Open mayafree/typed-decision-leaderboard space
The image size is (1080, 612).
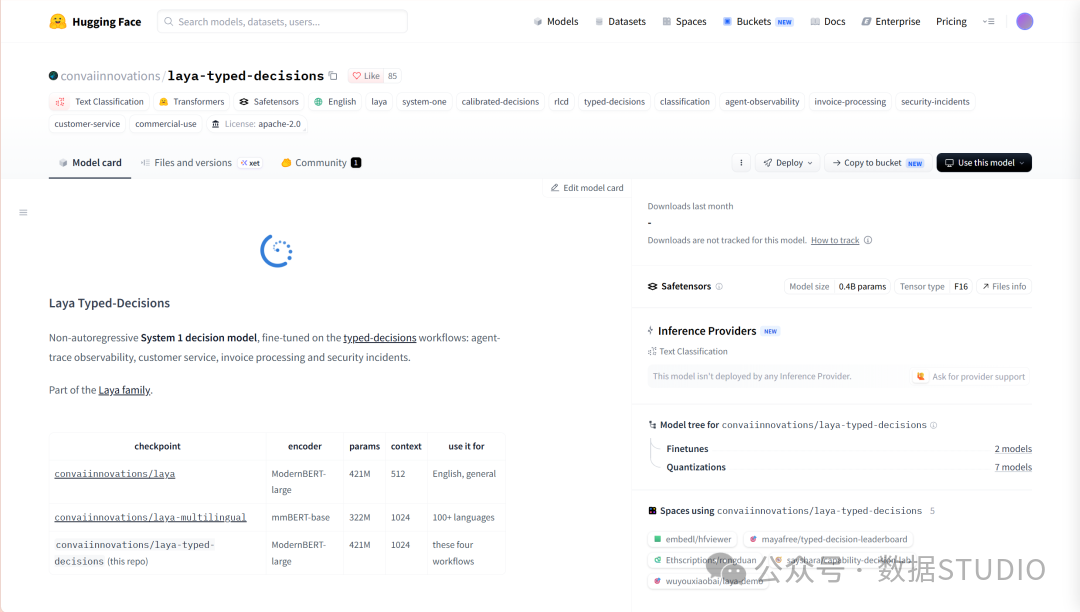coord(828,540)
